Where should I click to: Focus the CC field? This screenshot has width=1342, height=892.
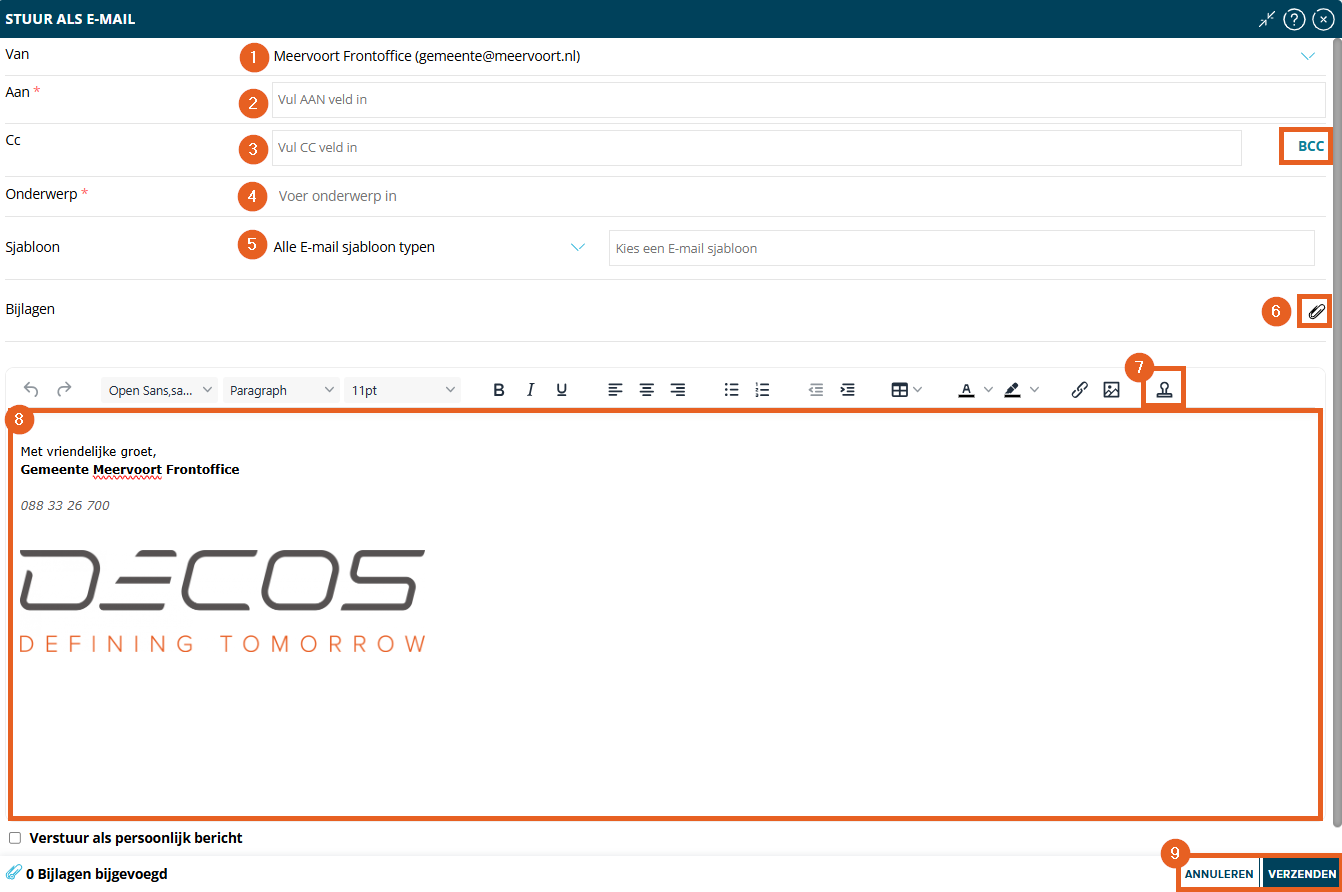tap(756, 147)
